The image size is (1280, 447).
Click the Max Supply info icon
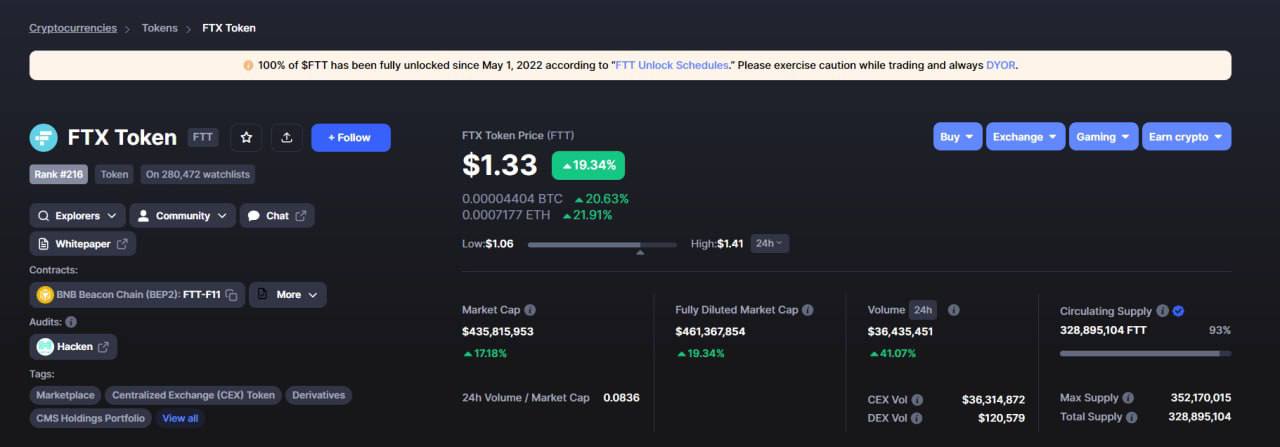[1128, 398]
